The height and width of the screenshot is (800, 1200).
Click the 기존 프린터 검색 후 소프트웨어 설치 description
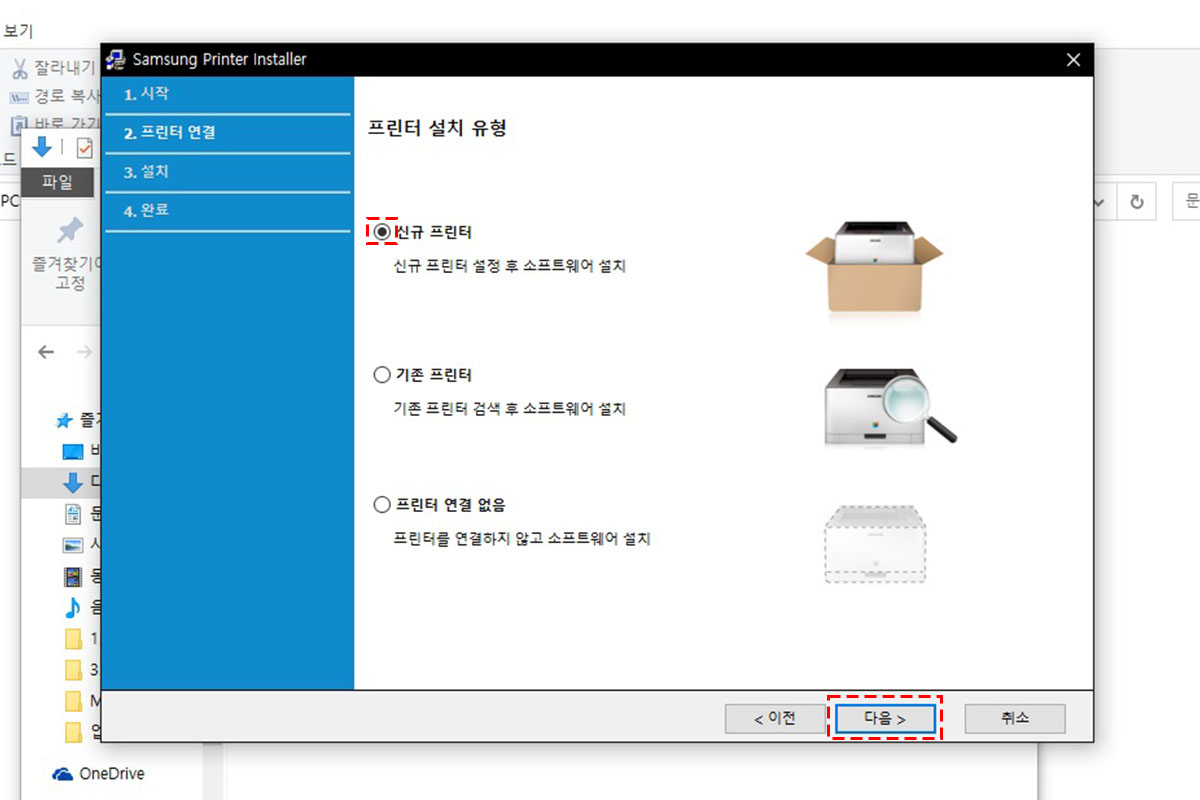point(510,409)
